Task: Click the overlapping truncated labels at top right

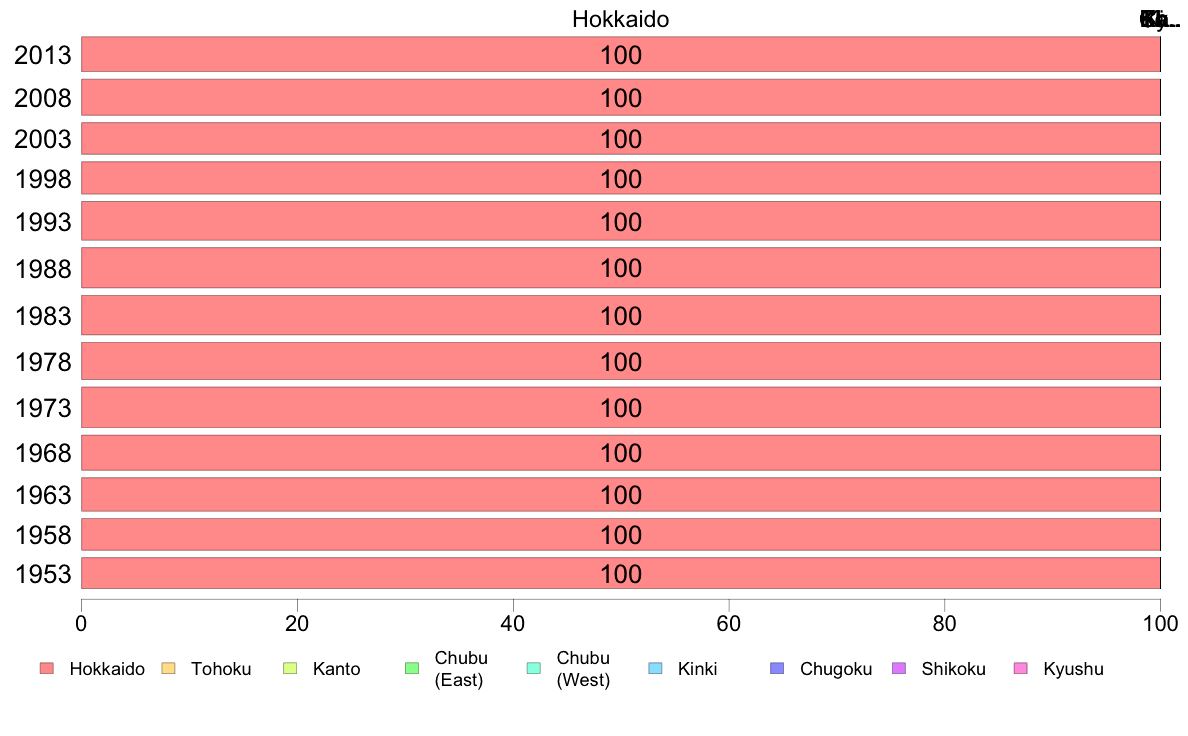Action: (x=1160, y=20)
